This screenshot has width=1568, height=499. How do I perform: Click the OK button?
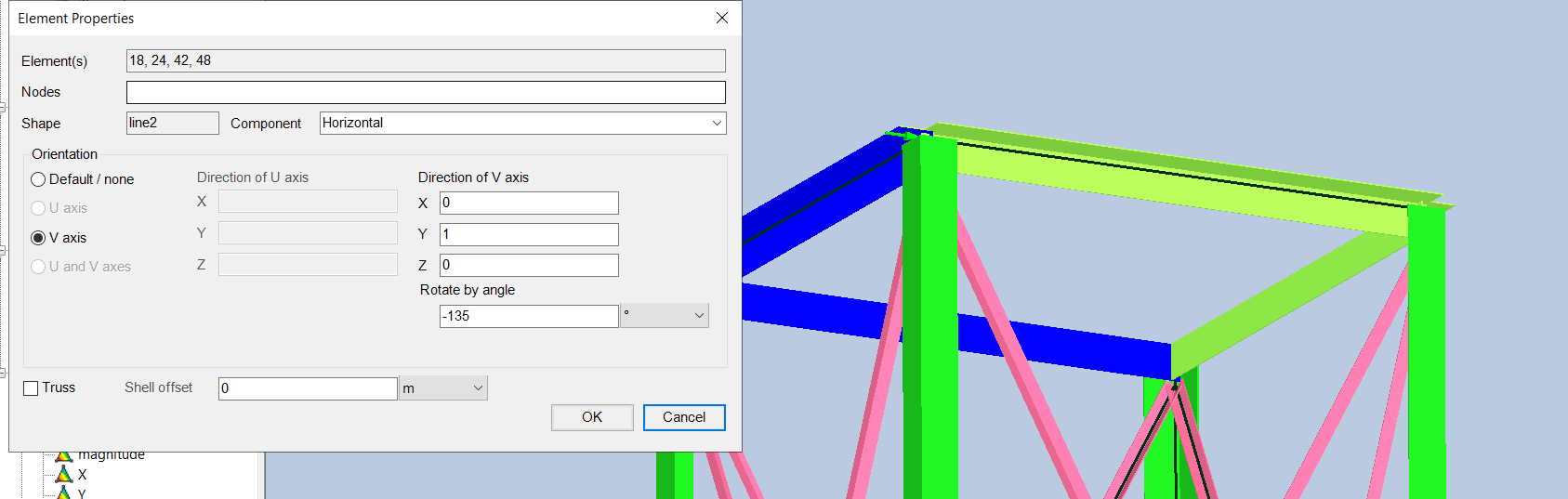click(592, 417)
